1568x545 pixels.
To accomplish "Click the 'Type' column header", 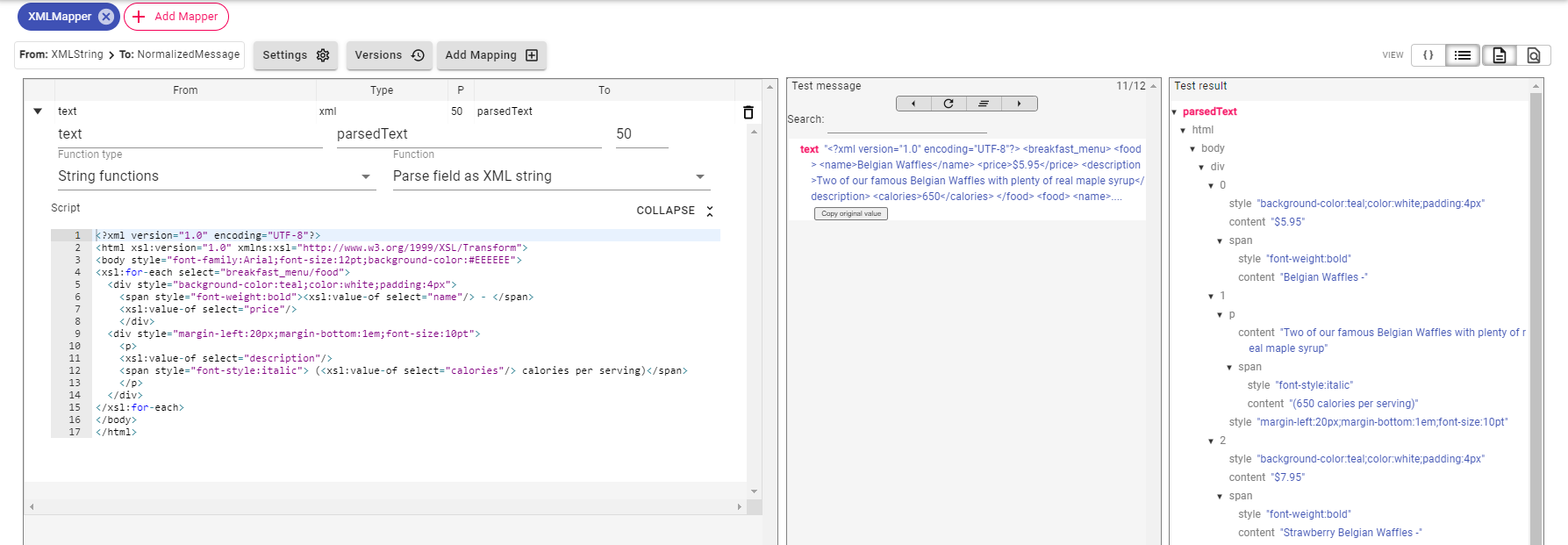I will click(382, 90).
